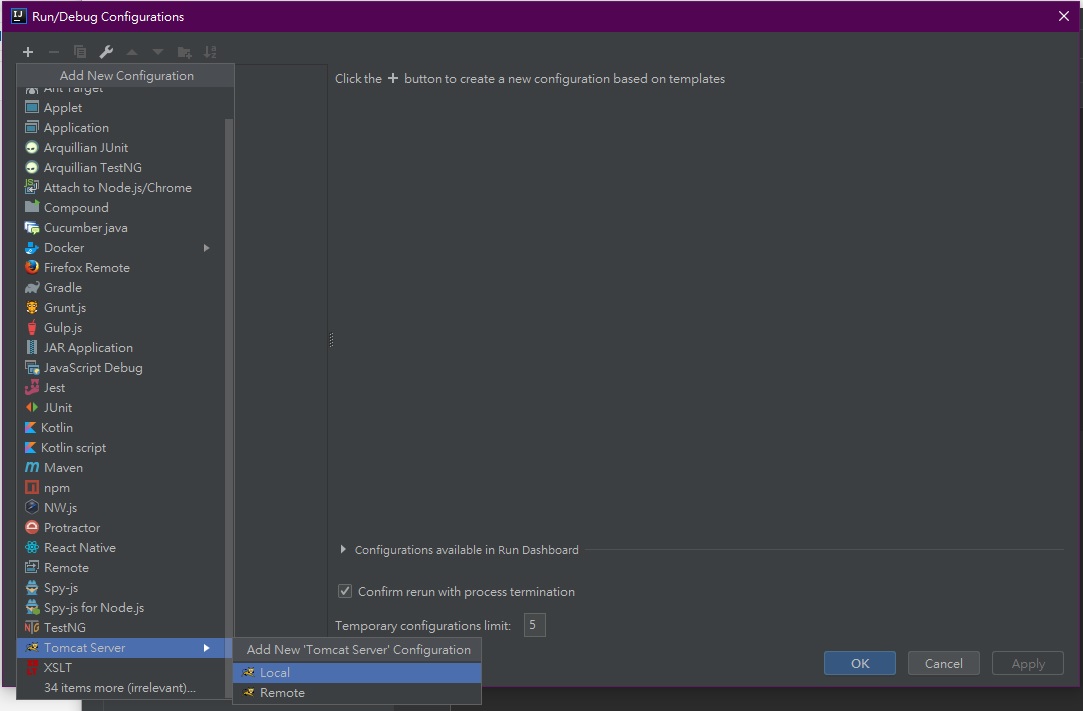The image size is (1083, 711).
Task: Choose the Gulp.js cup icon
Action: [32, 327]
